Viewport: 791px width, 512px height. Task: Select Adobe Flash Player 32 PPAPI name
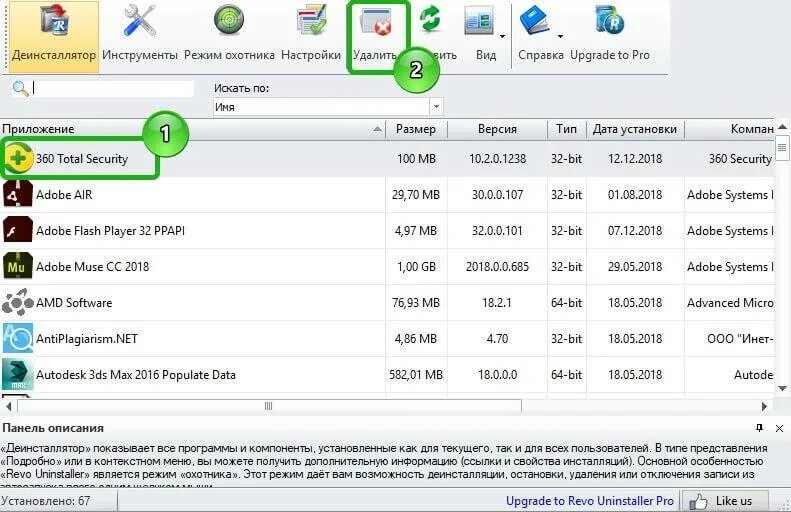coord(110,231)
